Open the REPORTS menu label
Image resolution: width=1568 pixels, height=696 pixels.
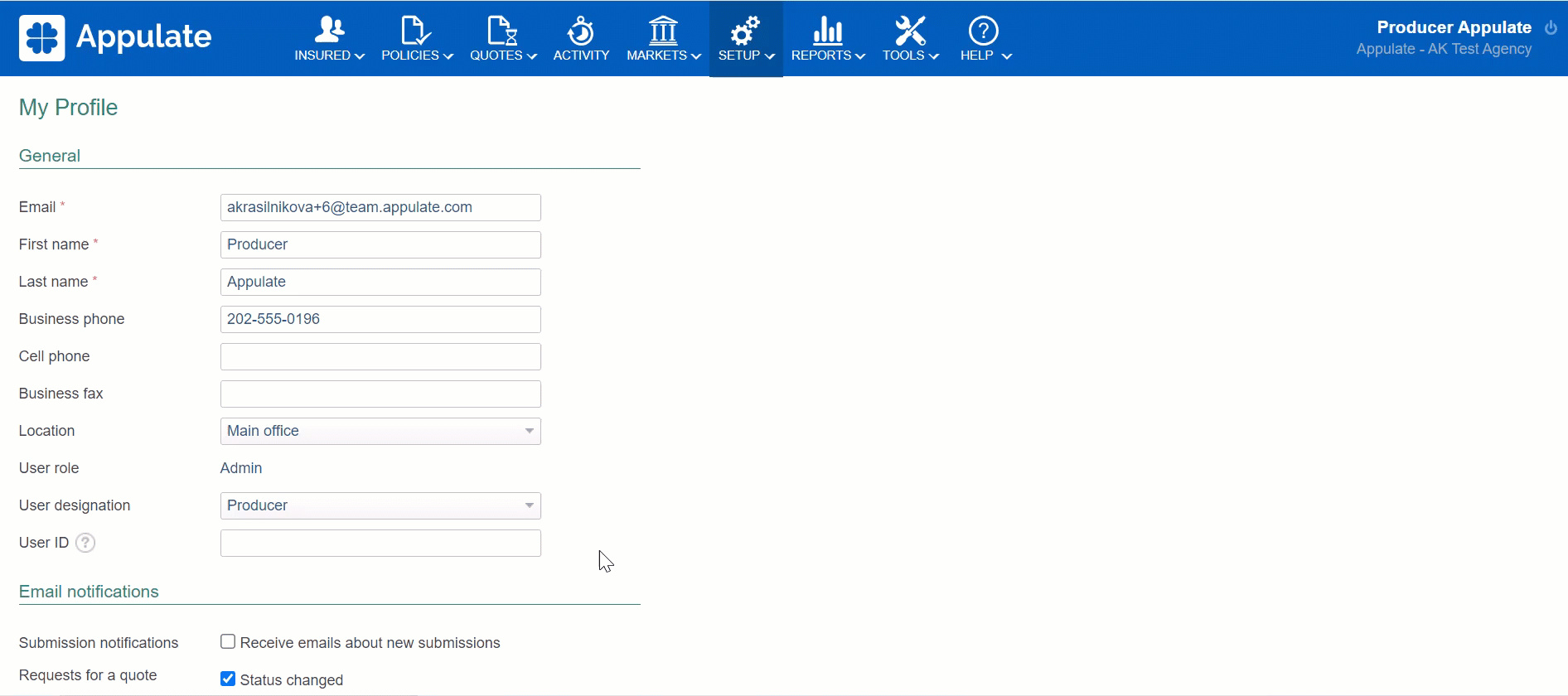click(x=821, y=56)
